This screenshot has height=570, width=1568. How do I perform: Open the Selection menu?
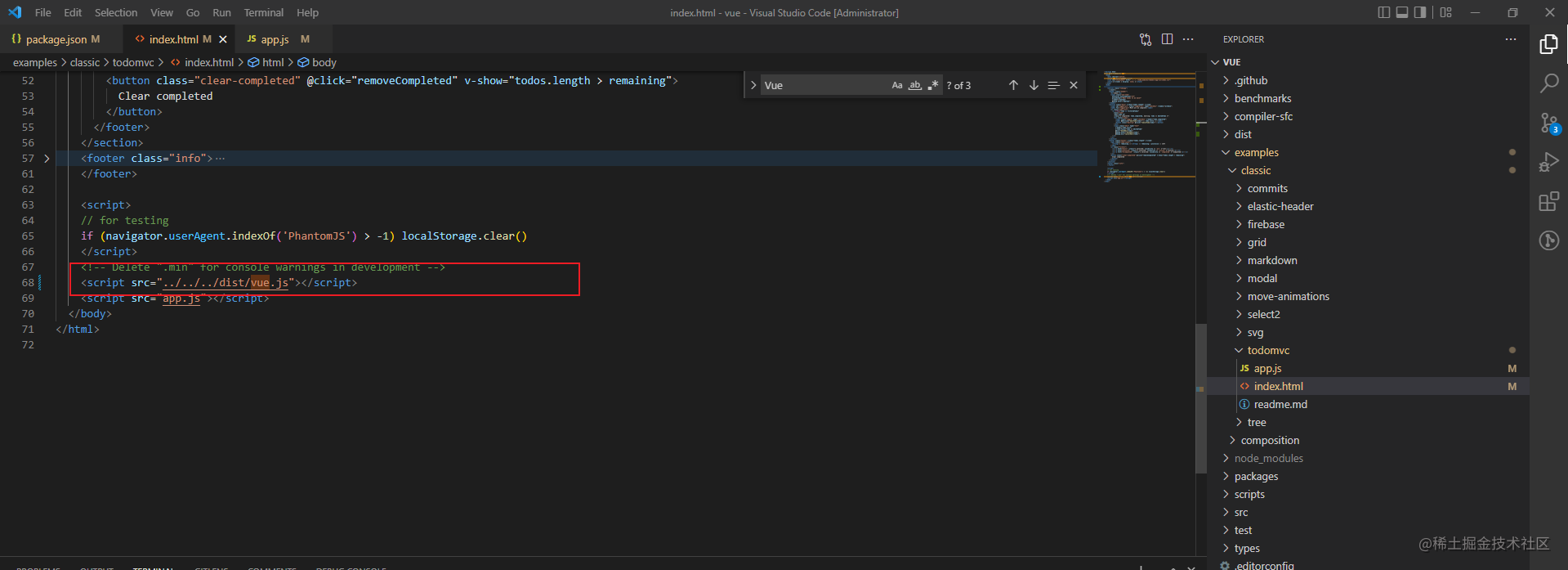pos(116,12)
